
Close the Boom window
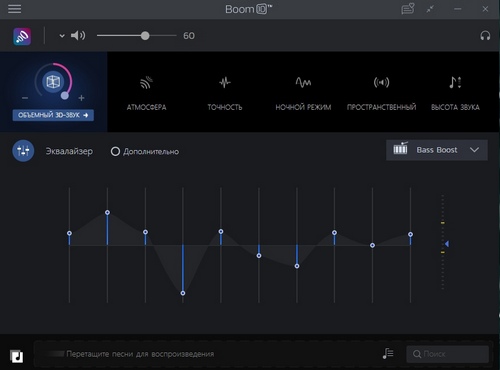(x=485, y=9)
